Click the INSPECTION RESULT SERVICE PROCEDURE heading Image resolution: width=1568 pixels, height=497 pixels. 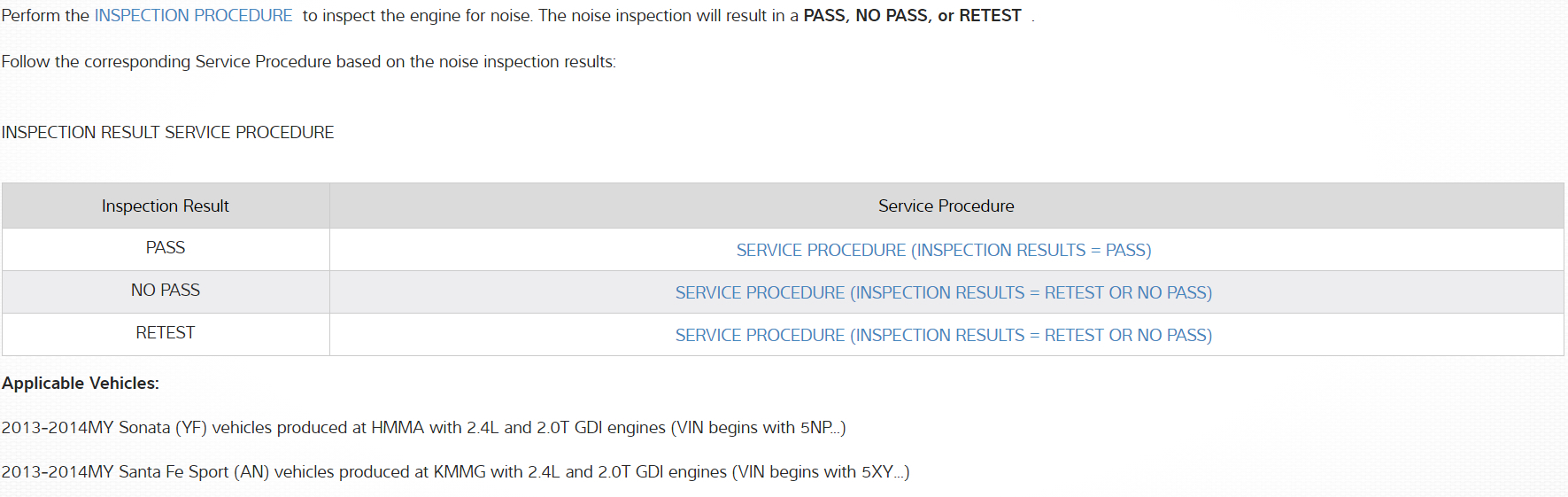[x=168, y=133]
